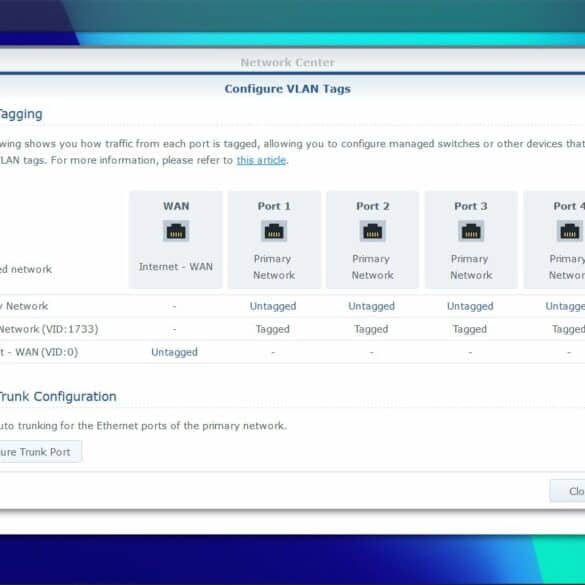Select the WAN column header
The width and height of the screenshot is (585, 585).
click(x=176, y=206)
